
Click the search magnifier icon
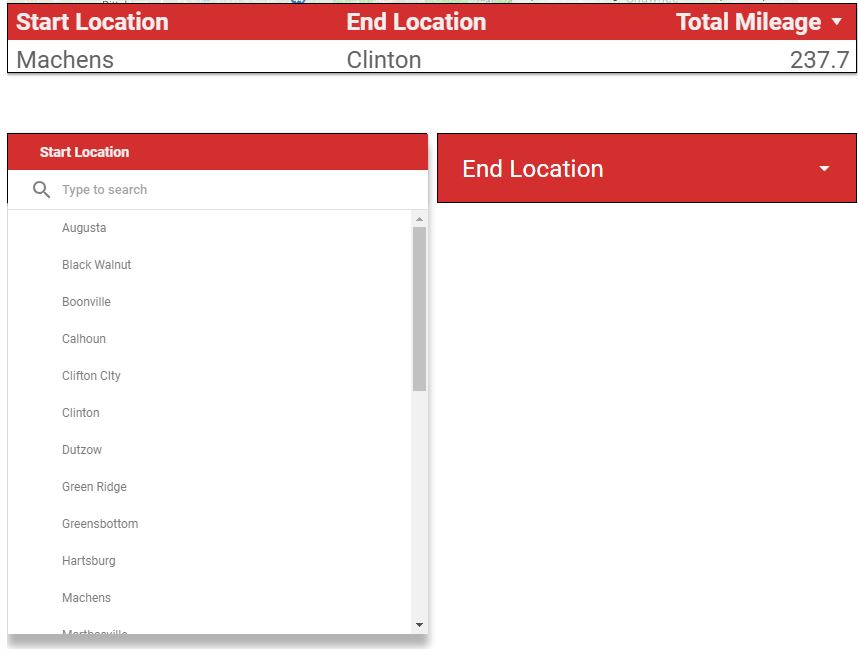pyautogui.click(x=41, y=190)
